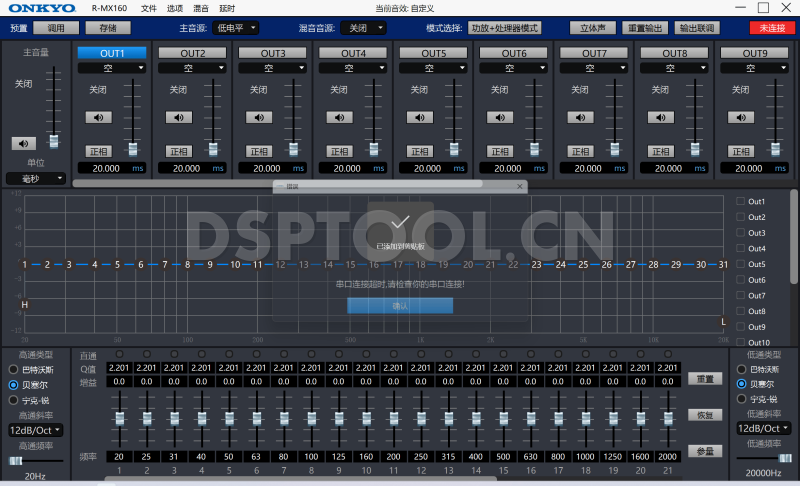The width and height of the screenshot is (800, 486).
Task: Click the H high-pass marker on graph
Action: (24, 304)
